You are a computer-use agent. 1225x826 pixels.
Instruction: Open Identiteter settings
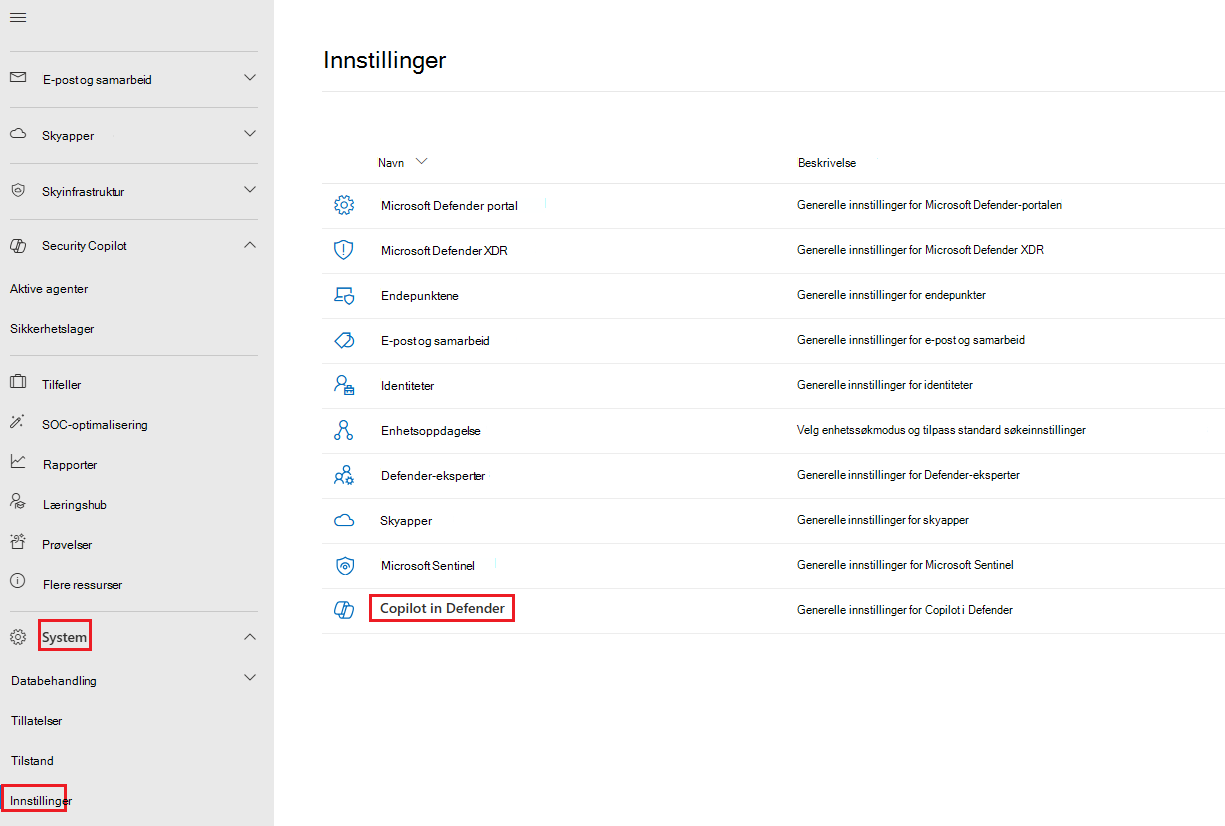[x=407, y=386]
